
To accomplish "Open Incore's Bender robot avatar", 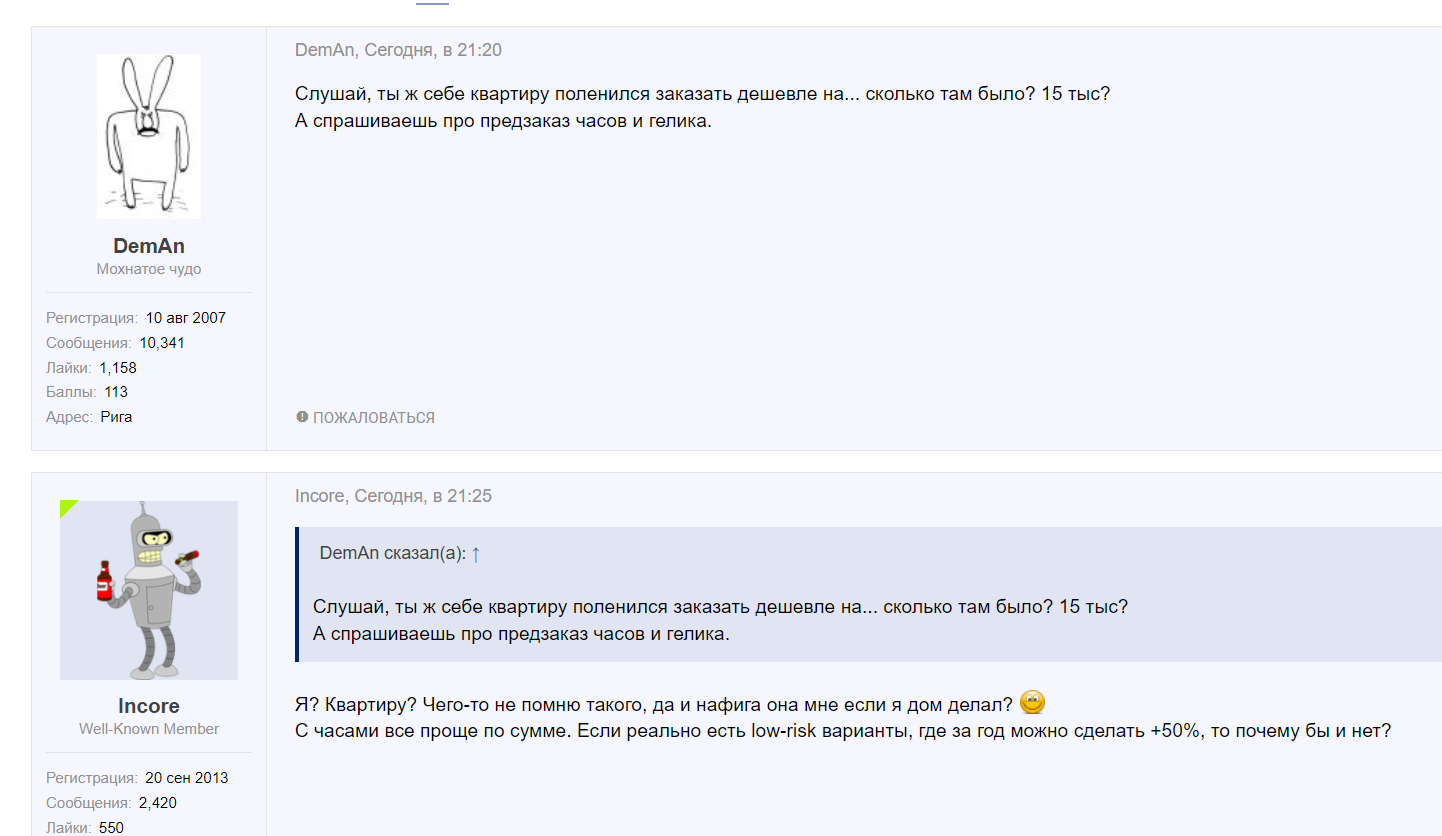I will pos(149,590).
